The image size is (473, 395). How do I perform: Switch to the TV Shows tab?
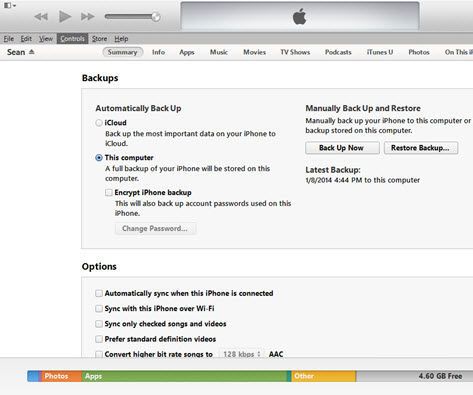pyautogui.click(x=295, y=52)
